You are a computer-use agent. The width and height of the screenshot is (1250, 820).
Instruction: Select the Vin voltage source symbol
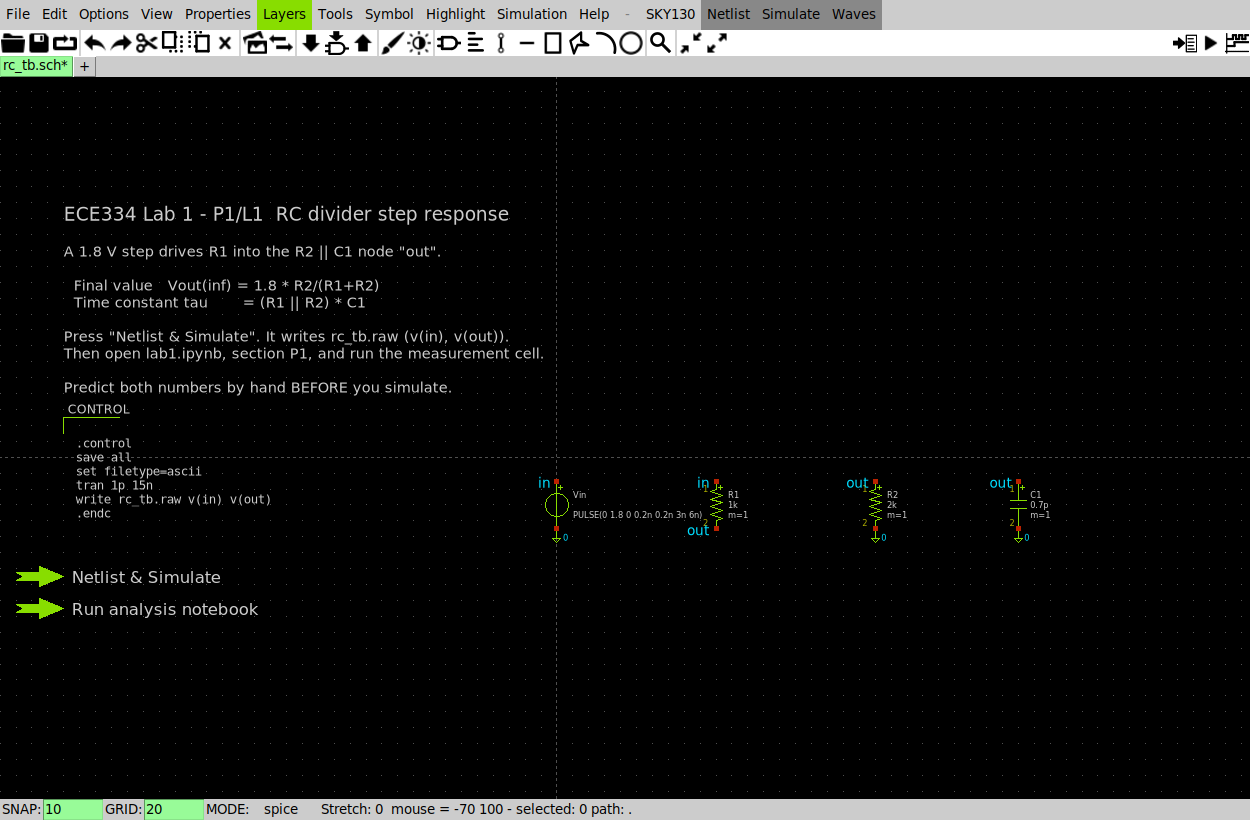(557, 505)
